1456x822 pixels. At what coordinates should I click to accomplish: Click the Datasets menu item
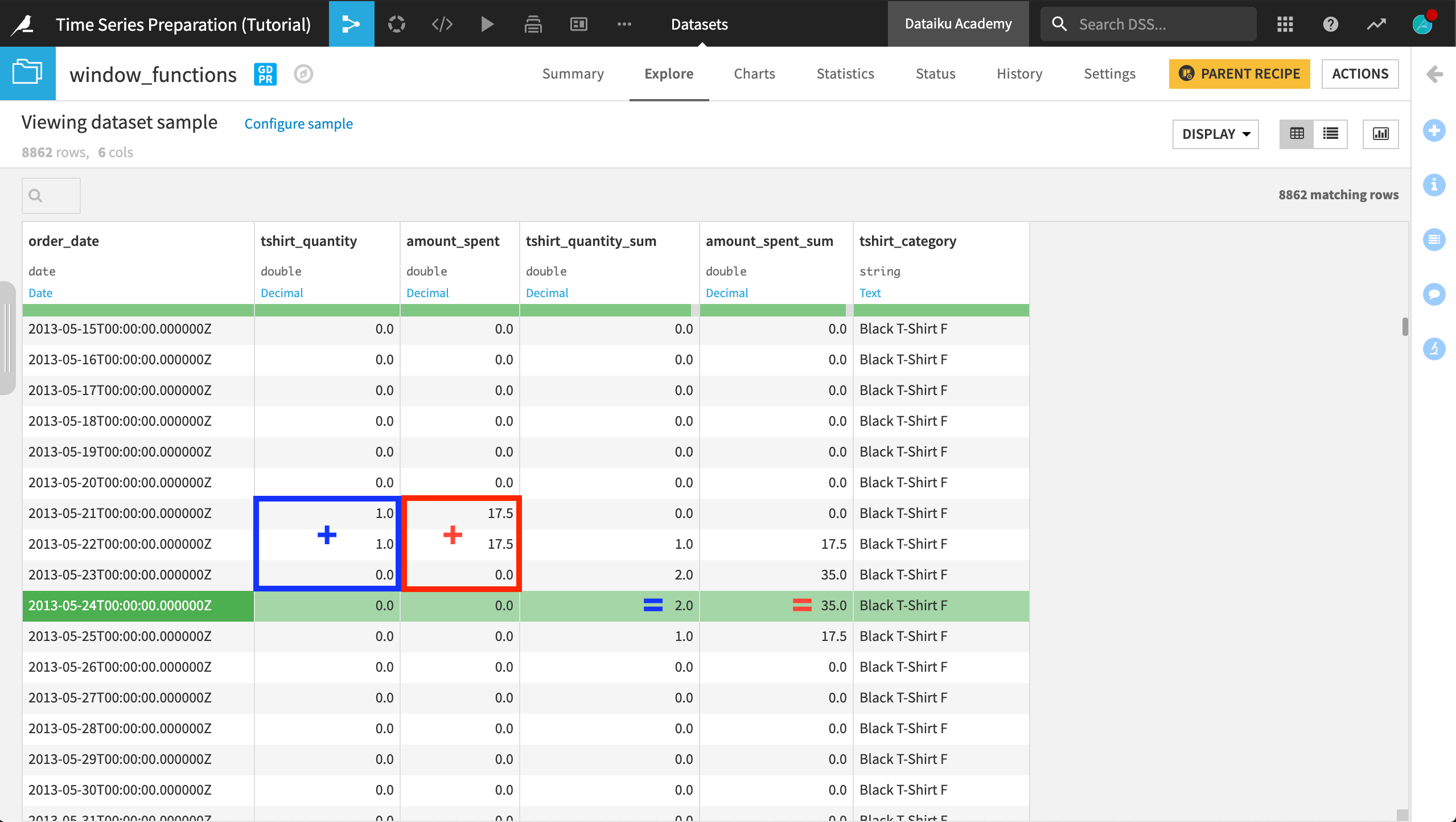click(699, 24)
